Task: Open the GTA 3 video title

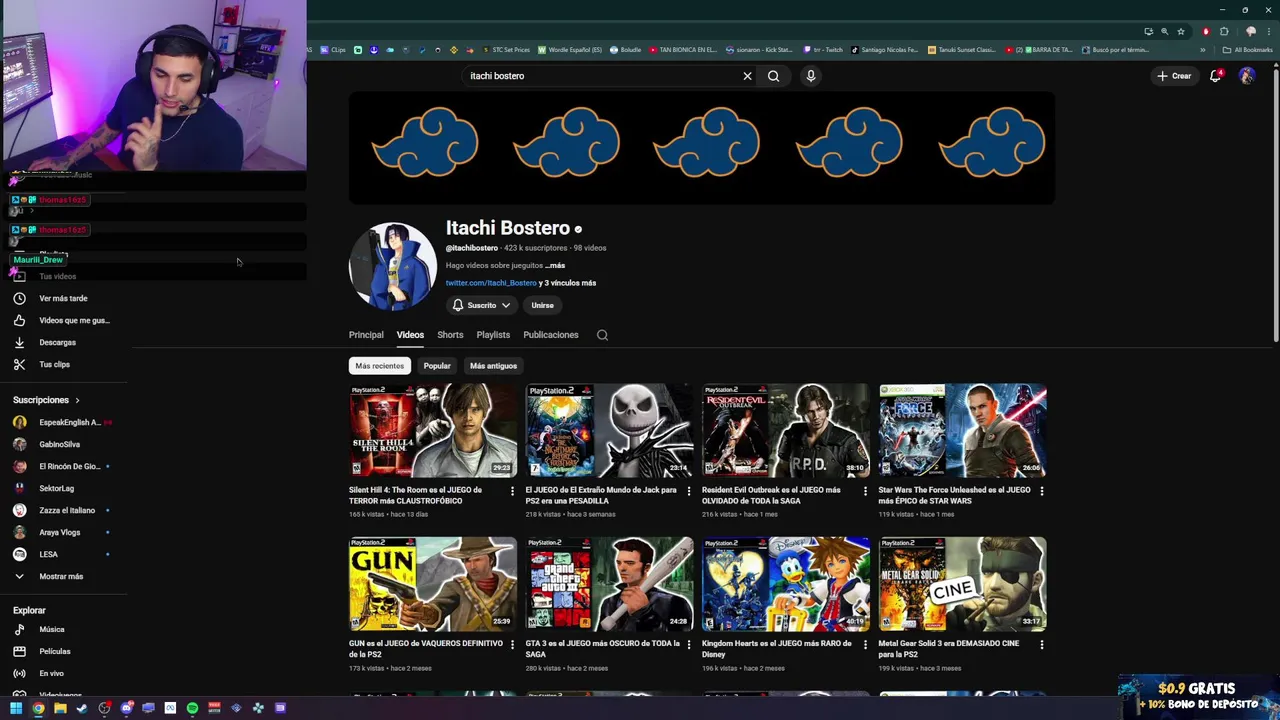Action: tap(602, 649)
